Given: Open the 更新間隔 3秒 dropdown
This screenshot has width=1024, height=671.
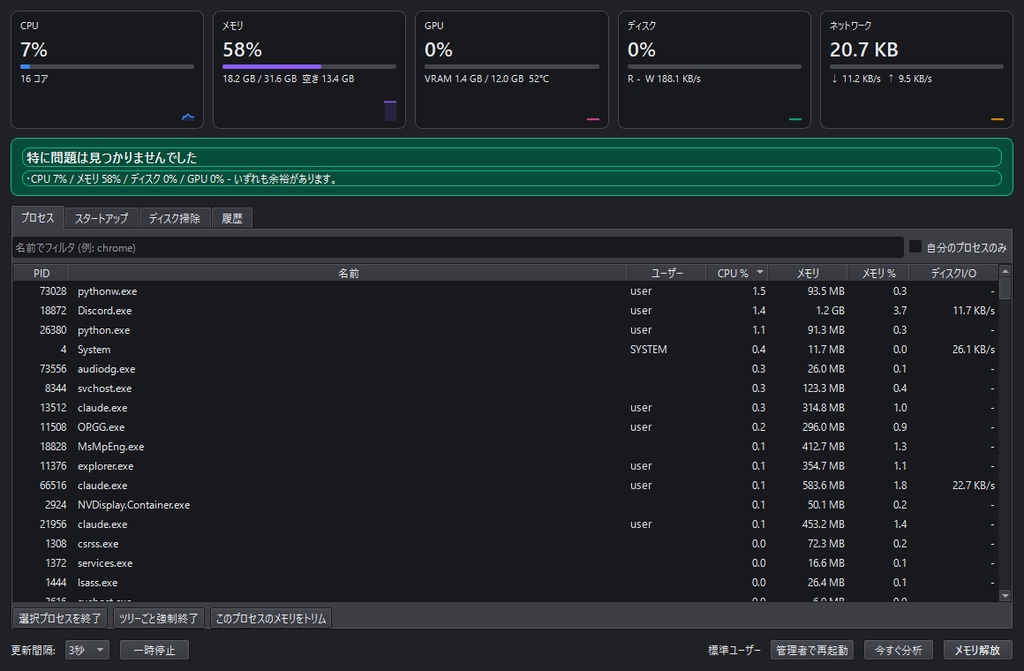Looking at the screenshot, I should tap(87, 650).
